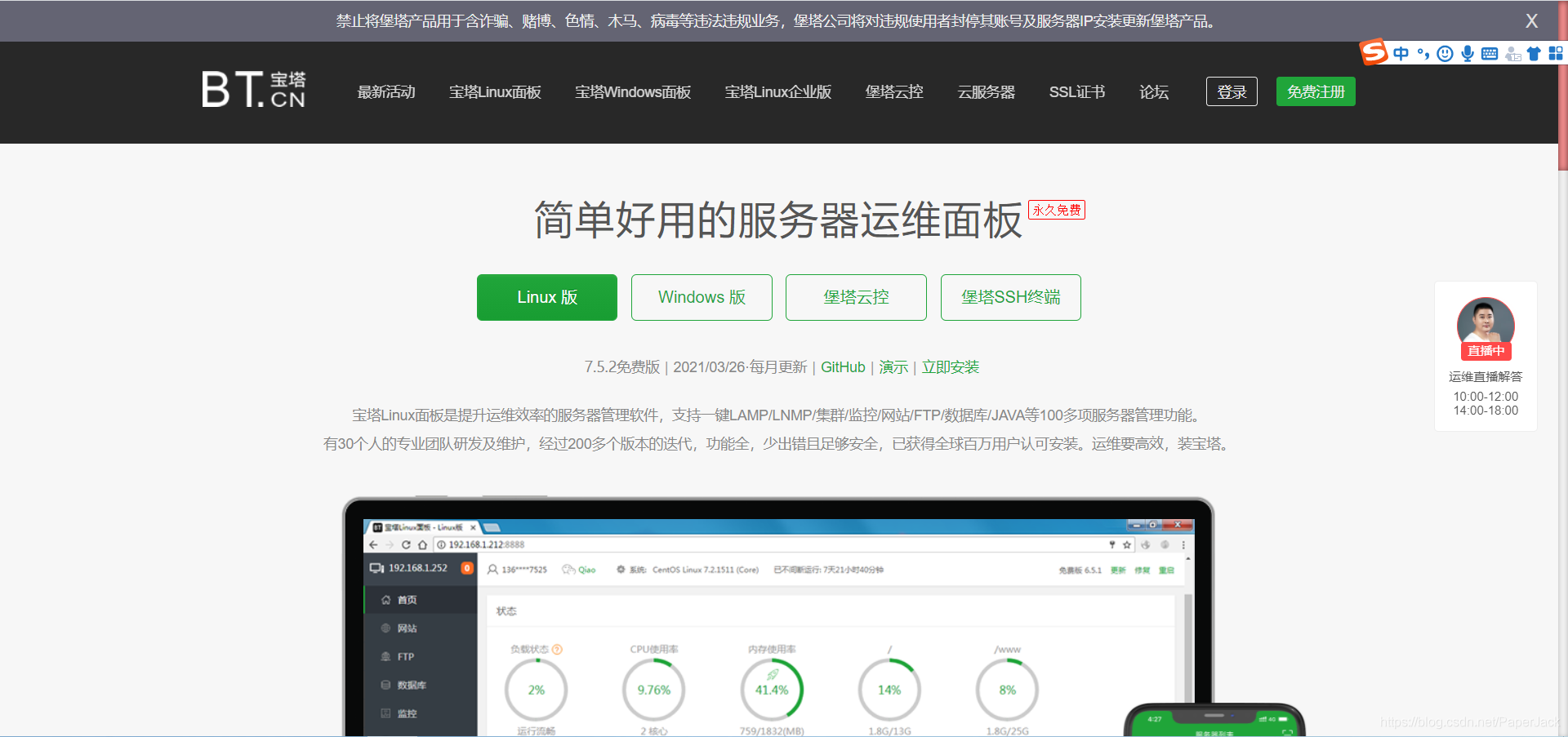
Task: Open the 宝塔Linux企业版 menu item
Action: click(x=778, y=92)
